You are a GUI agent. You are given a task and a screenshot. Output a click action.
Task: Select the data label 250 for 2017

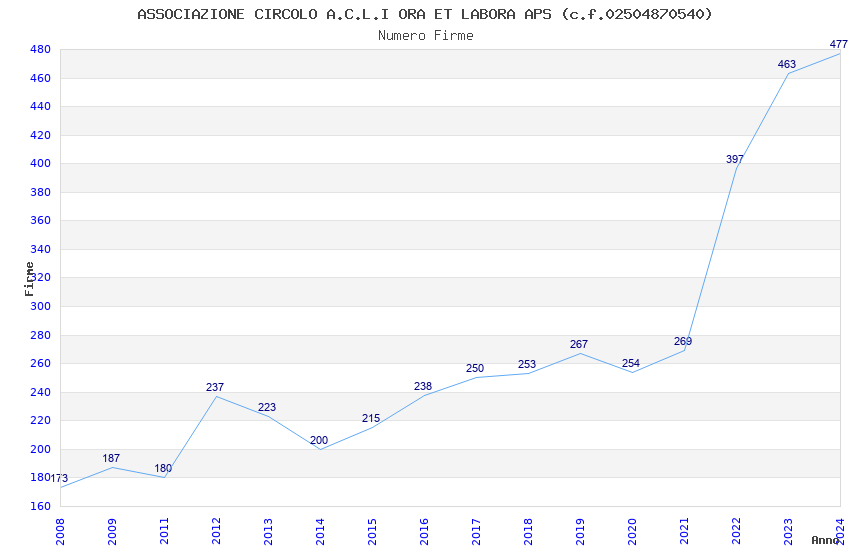tap(475, 368)
